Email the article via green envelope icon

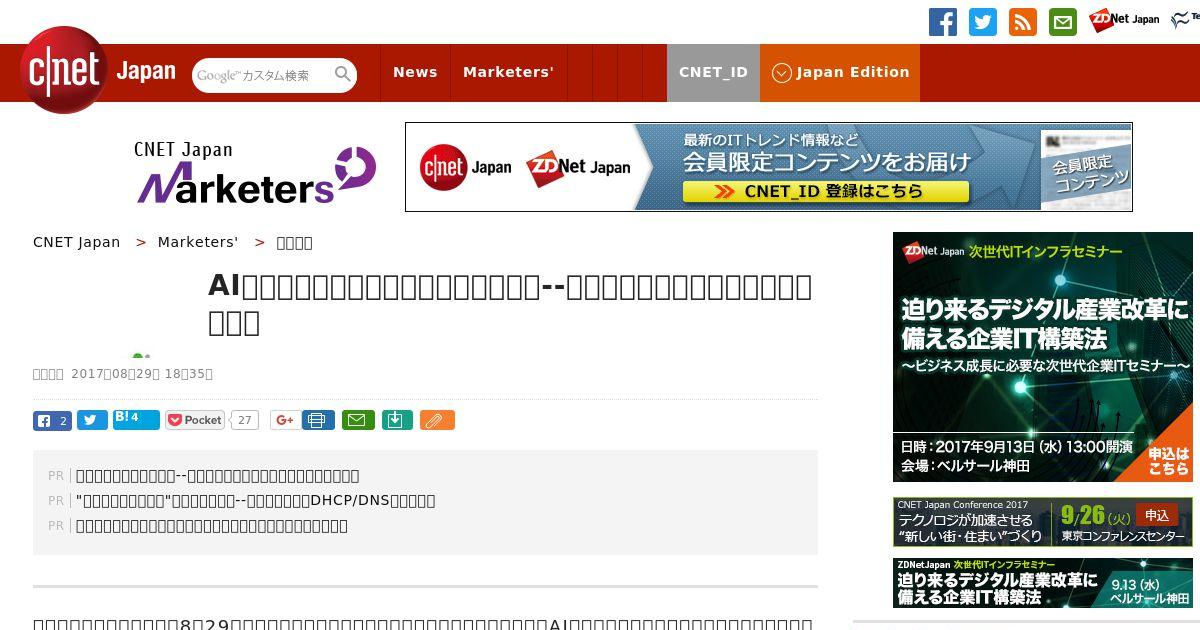(x=358, y=420)
